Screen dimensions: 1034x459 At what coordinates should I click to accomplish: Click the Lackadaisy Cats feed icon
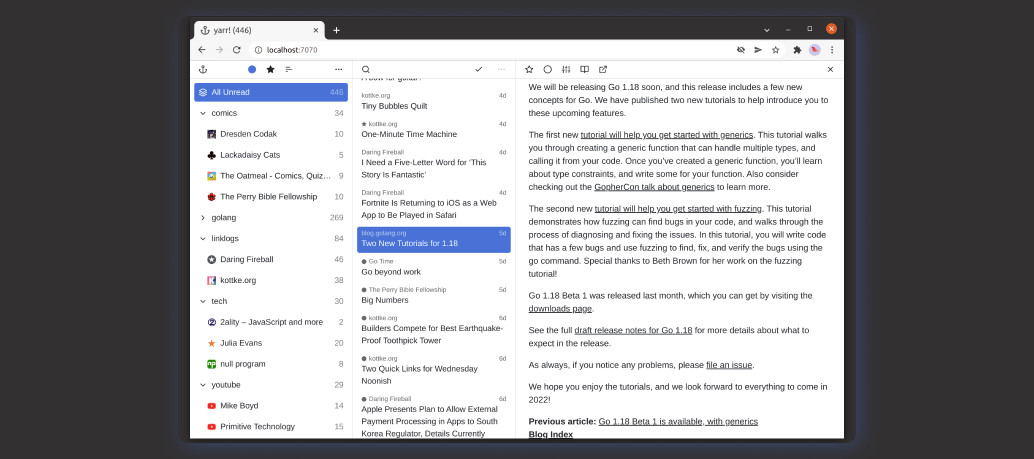[x=212, y=155]
